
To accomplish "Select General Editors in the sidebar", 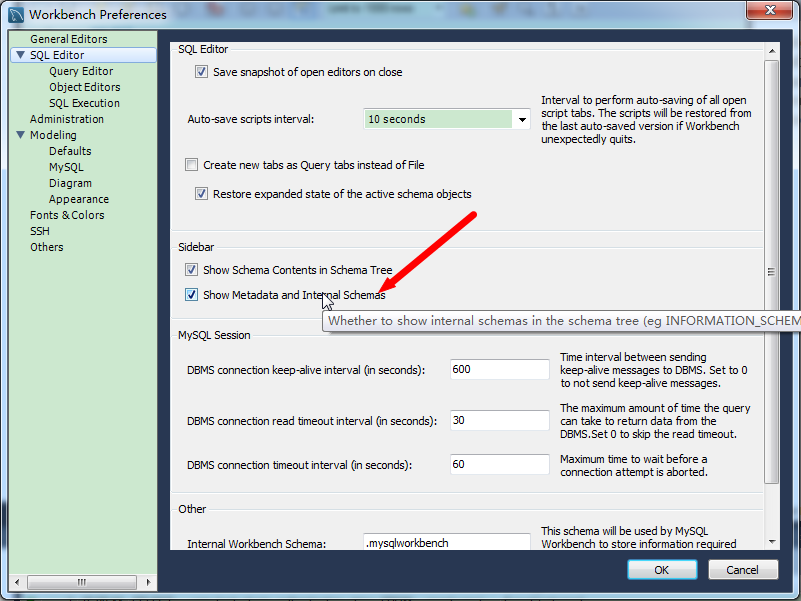I will 68,39.
